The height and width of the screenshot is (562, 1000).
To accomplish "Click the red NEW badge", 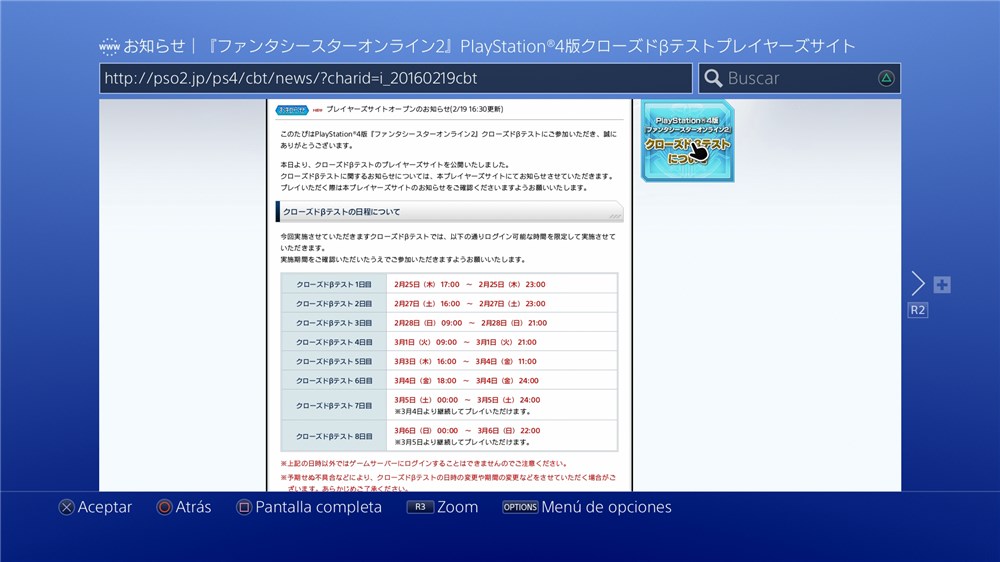I will point(318,110).
